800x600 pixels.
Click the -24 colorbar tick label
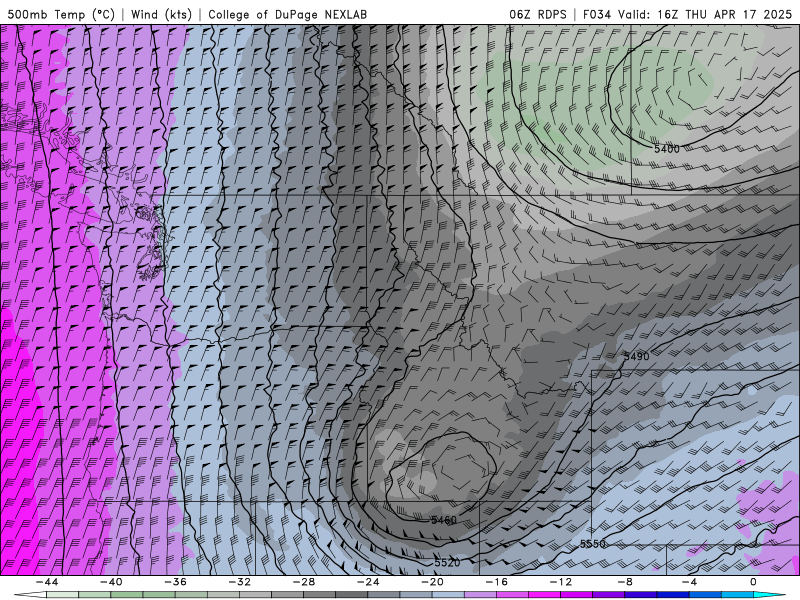pyautogui.click(x=368, y=582)
